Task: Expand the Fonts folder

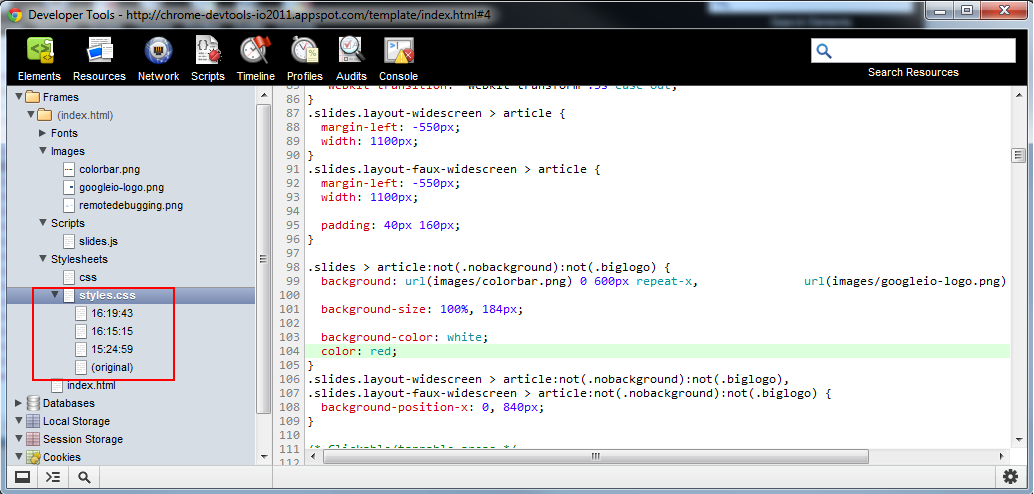Action: point(43,133)
